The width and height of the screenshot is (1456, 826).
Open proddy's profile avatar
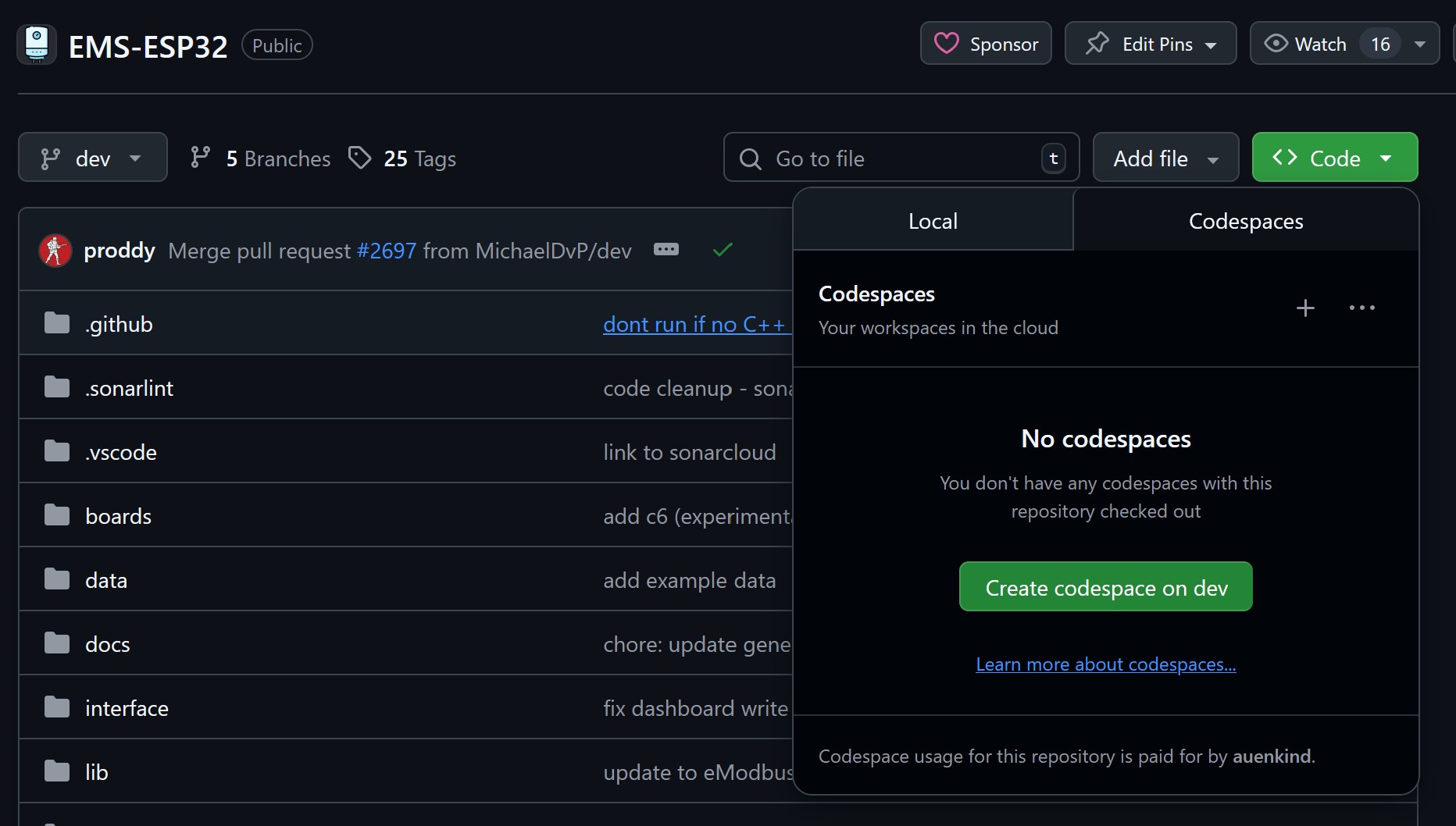click(x=55, y=251)
